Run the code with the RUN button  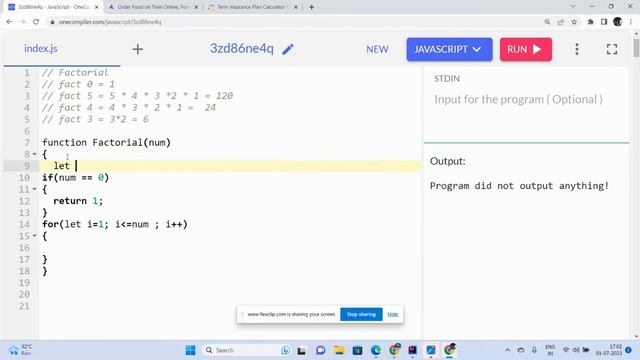[526, 49]
